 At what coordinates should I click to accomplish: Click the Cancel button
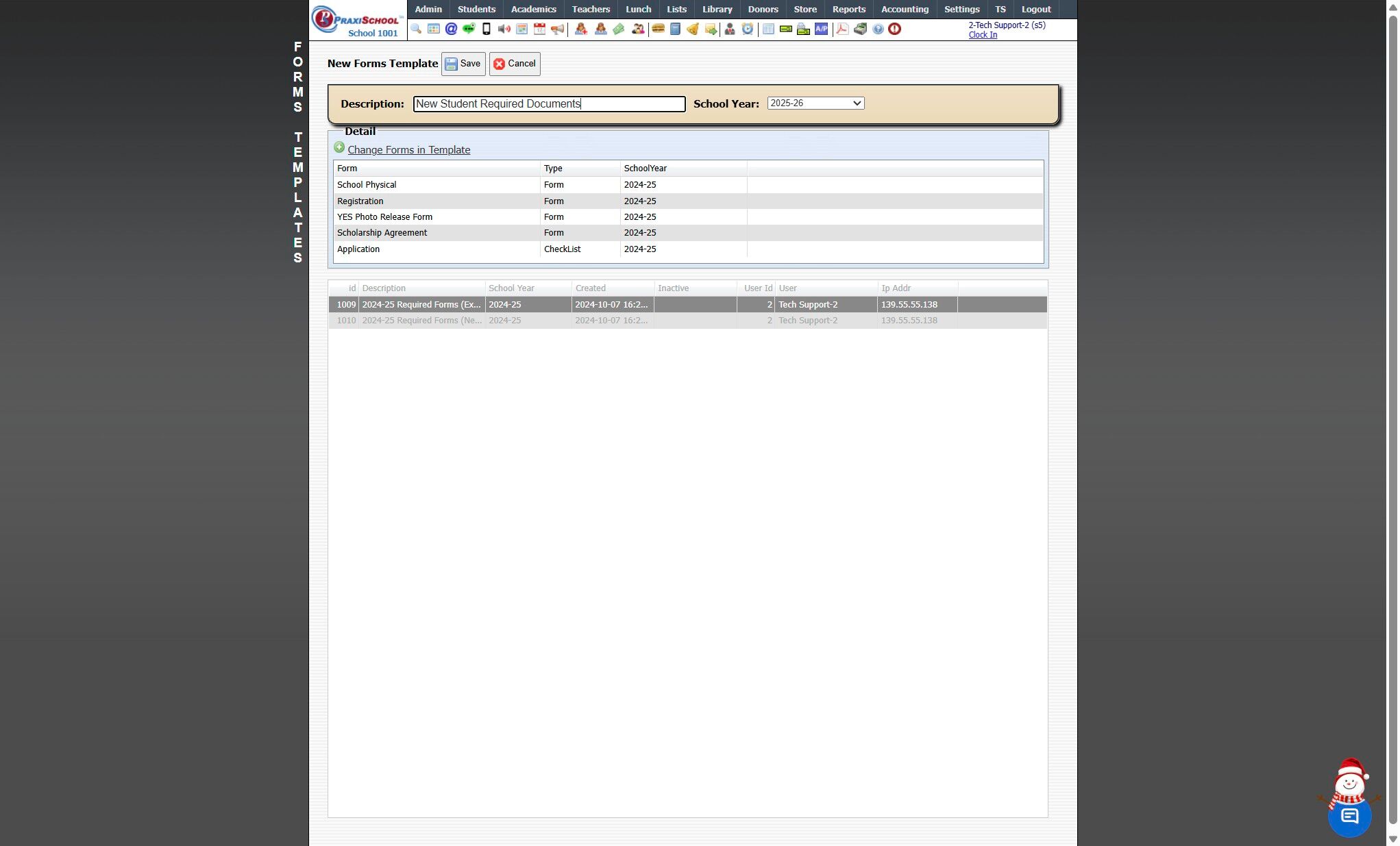[x=515, y=64]
